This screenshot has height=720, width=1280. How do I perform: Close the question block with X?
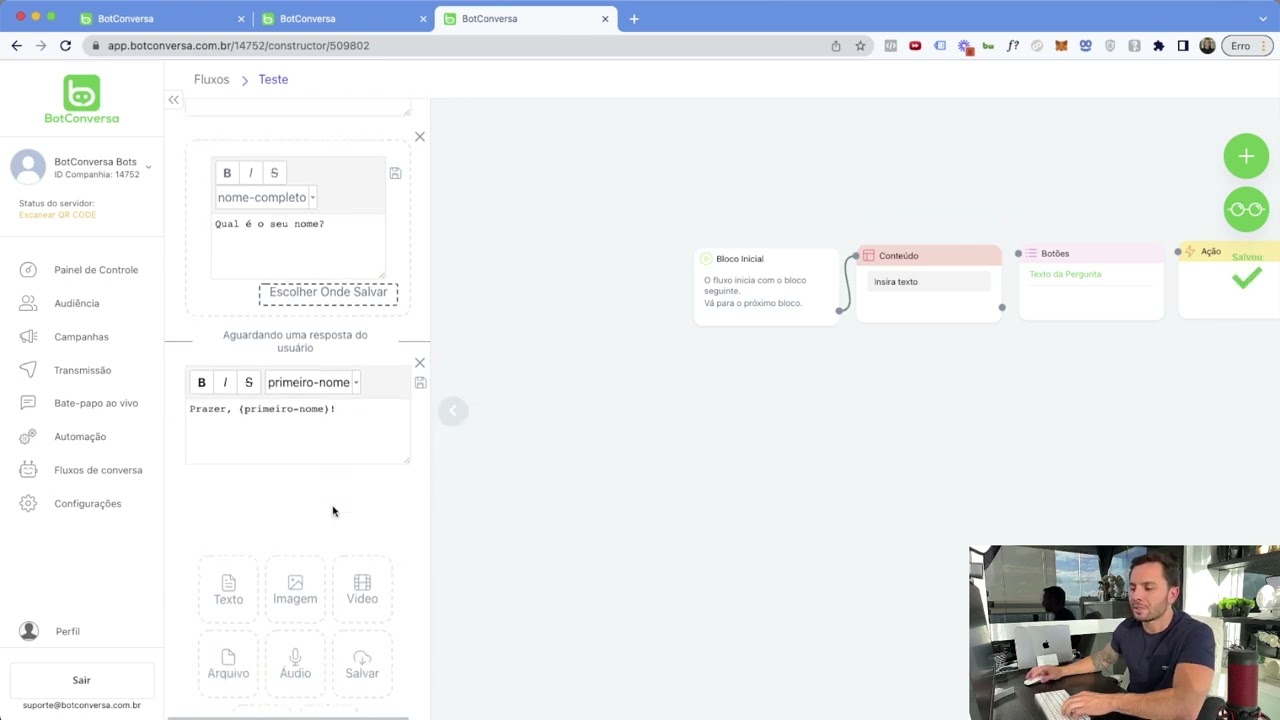(420, 136)
